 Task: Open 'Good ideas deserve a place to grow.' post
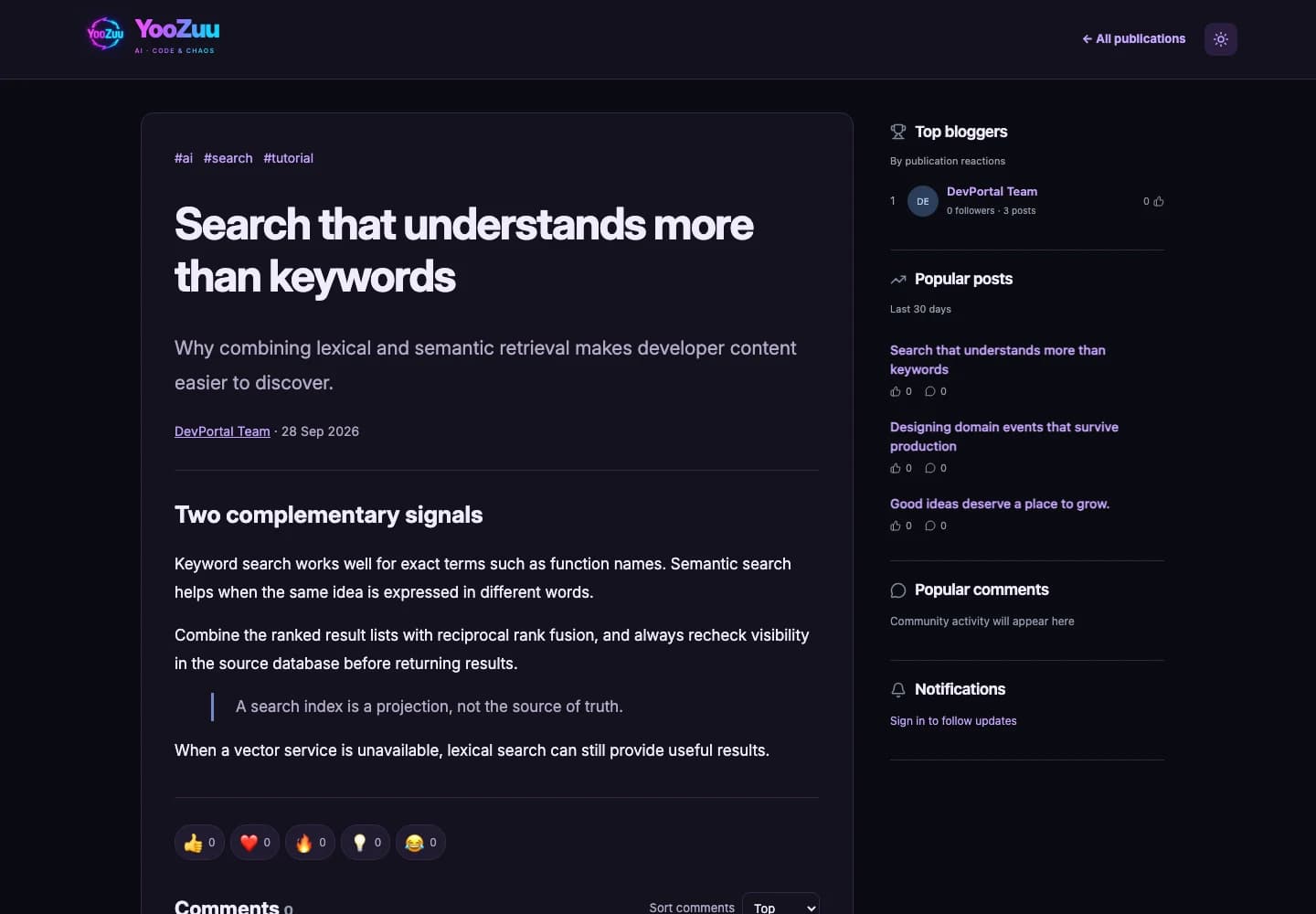(x=1000, y=504)
